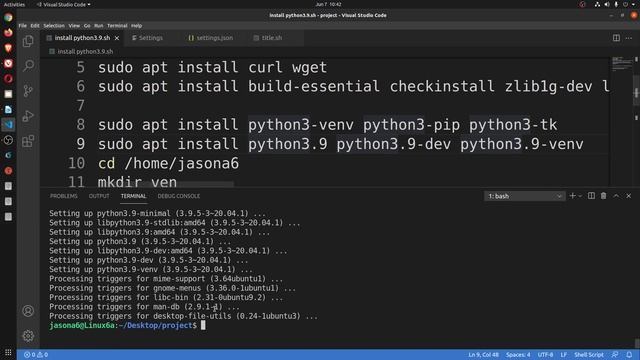
Task: Open the Run and Debug view
Action: pos(28,116)
